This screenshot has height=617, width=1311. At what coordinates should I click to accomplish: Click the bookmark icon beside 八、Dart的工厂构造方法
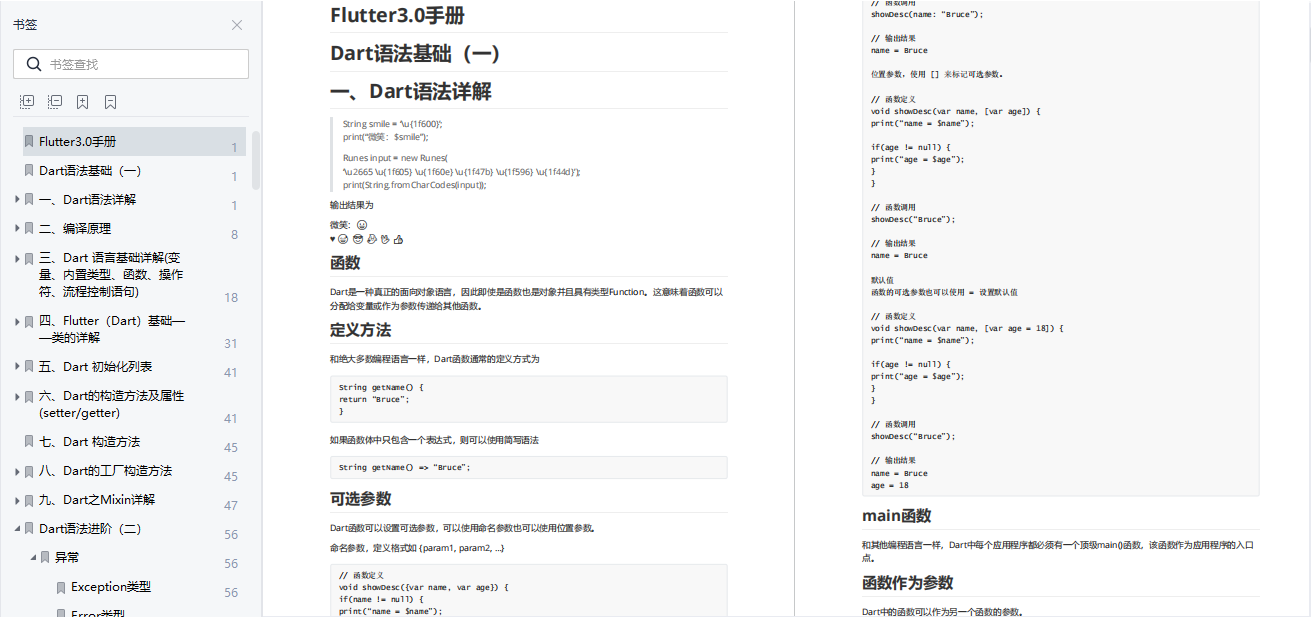(30, 470)
